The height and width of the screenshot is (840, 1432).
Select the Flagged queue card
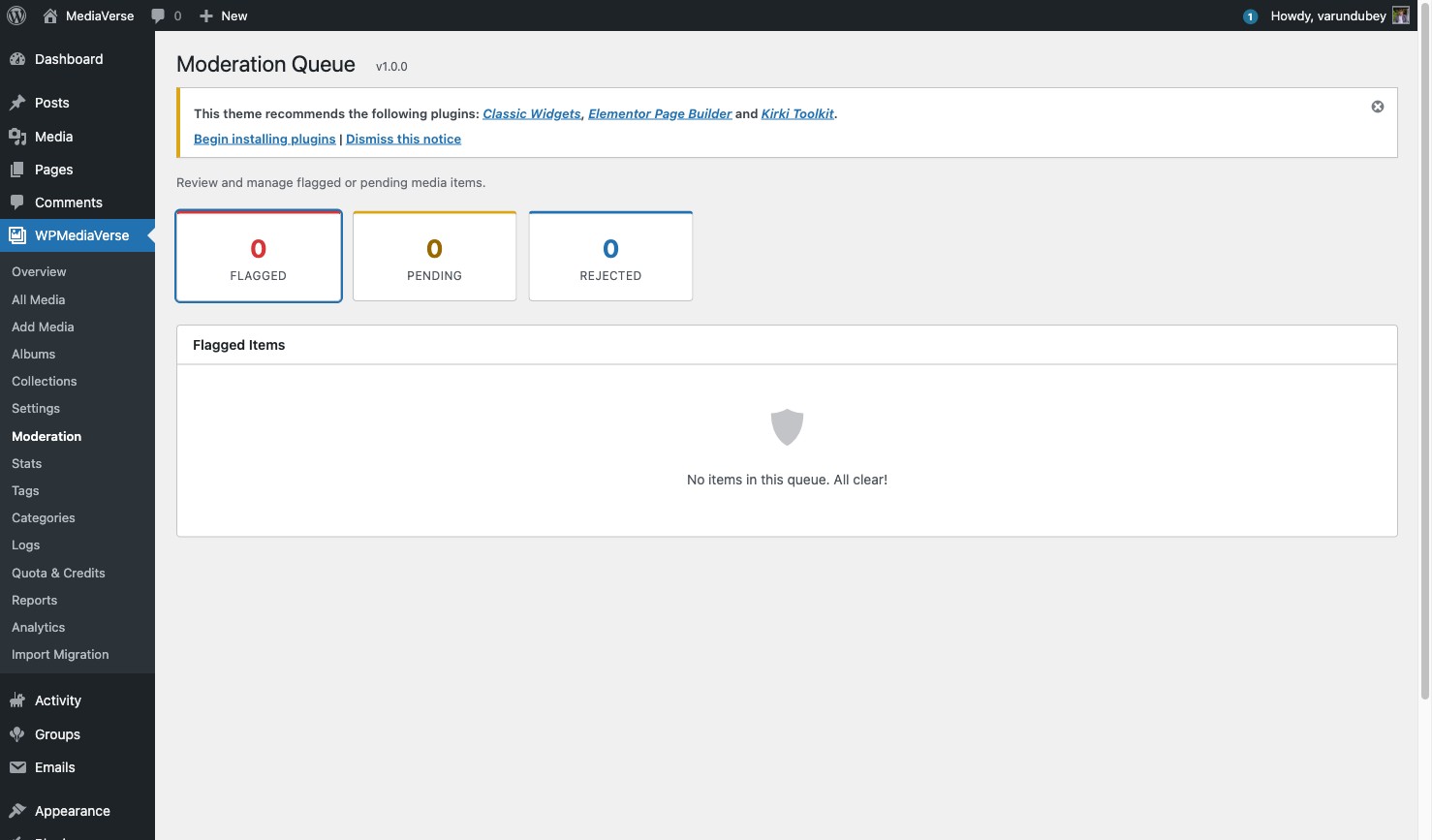point(258,256)
